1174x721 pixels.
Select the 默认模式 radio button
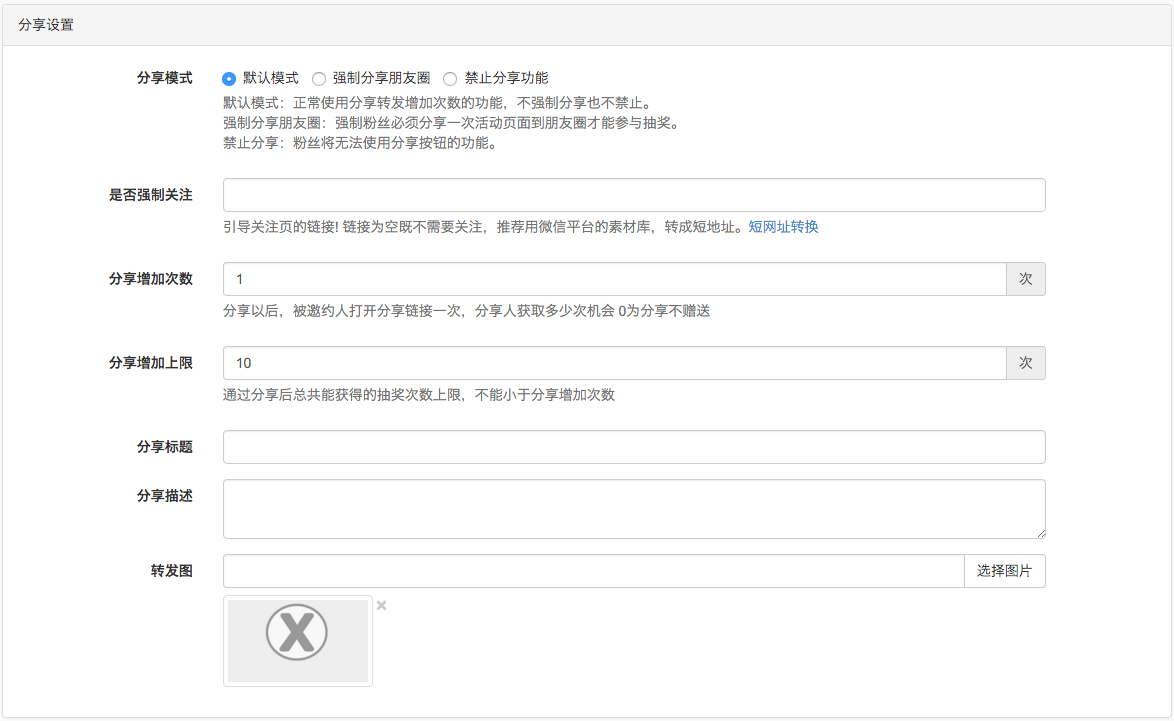point(229,79)
